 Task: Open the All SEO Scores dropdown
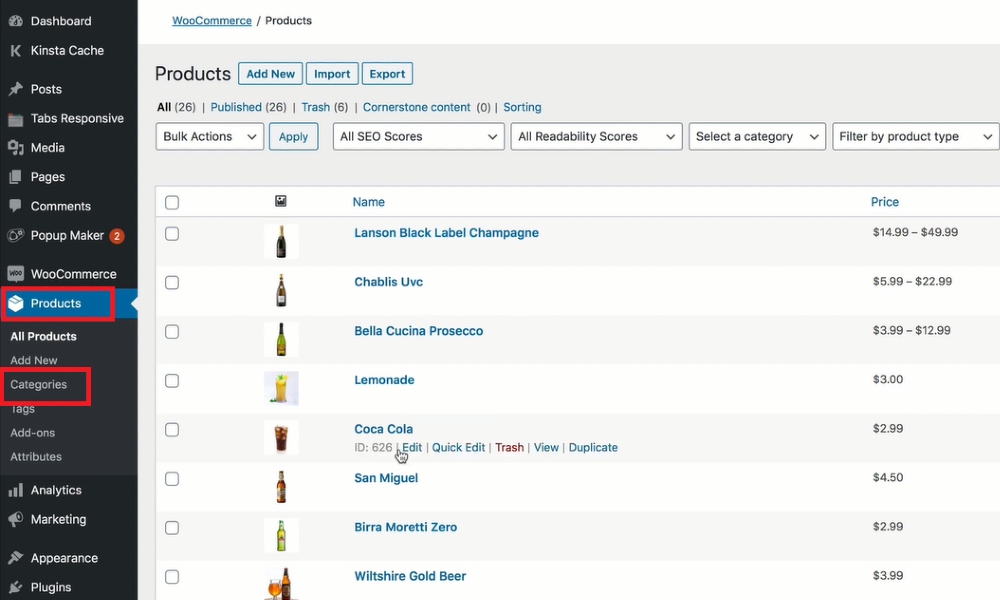(418, 136)
